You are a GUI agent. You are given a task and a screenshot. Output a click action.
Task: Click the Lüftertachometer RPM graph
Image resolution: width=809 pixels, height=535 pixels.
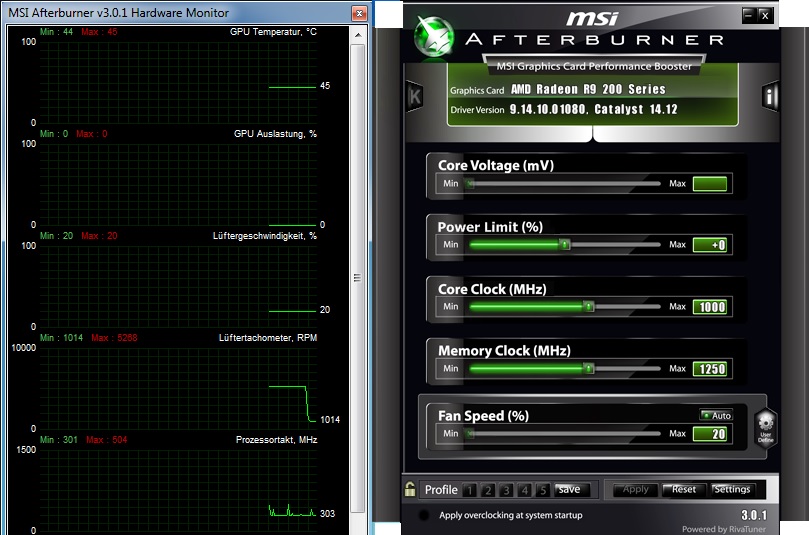point(178,388)
